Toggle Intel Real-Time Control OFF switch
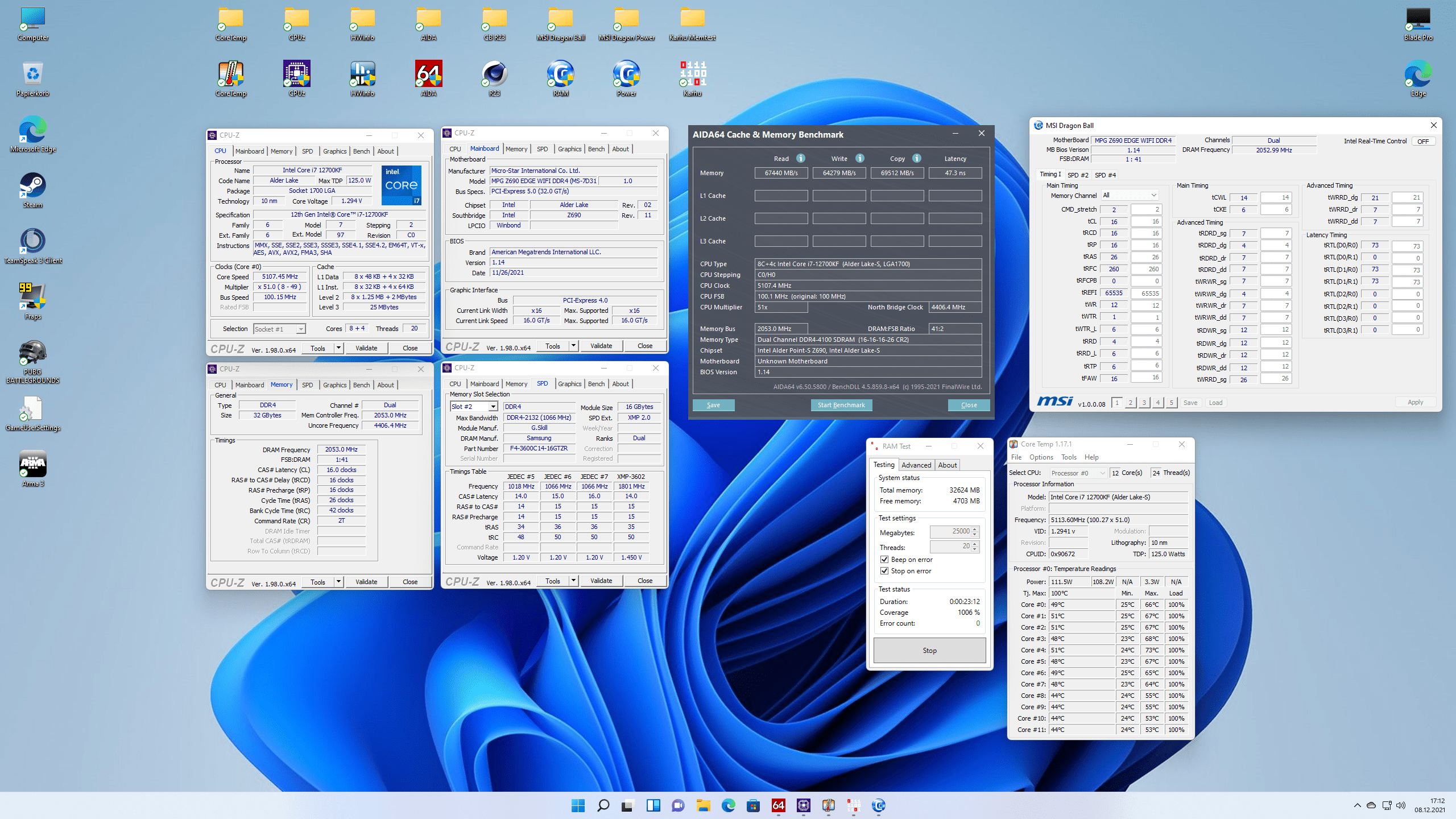This screenshot has width=1456, height=819. [x=1423, y=141]
